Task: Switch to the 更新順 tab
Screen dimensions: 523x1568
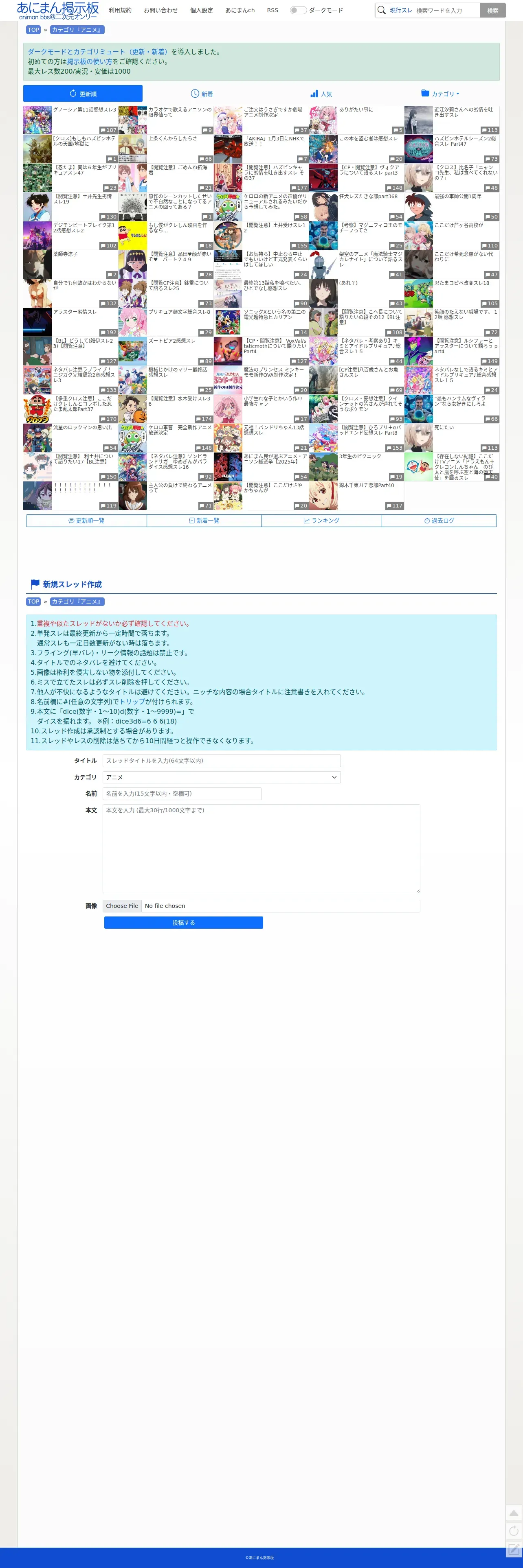Action: click(83, 94)
